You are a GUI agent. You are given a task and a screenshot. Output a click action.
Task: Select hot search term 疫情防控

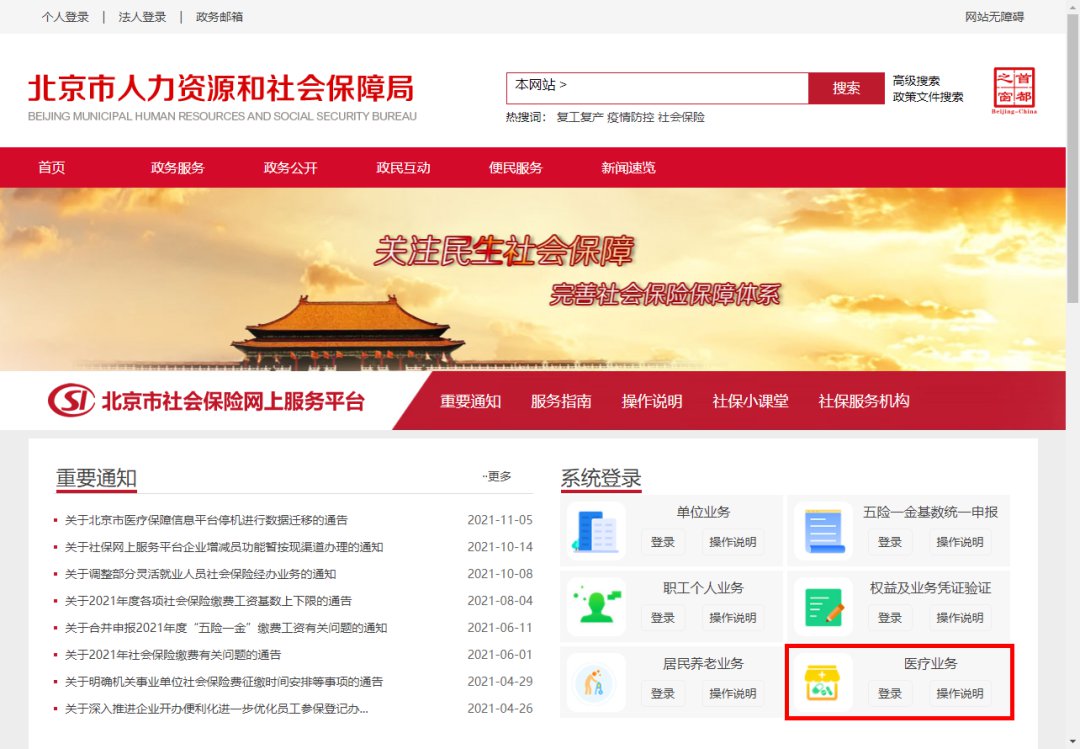[x=630, y=117]
